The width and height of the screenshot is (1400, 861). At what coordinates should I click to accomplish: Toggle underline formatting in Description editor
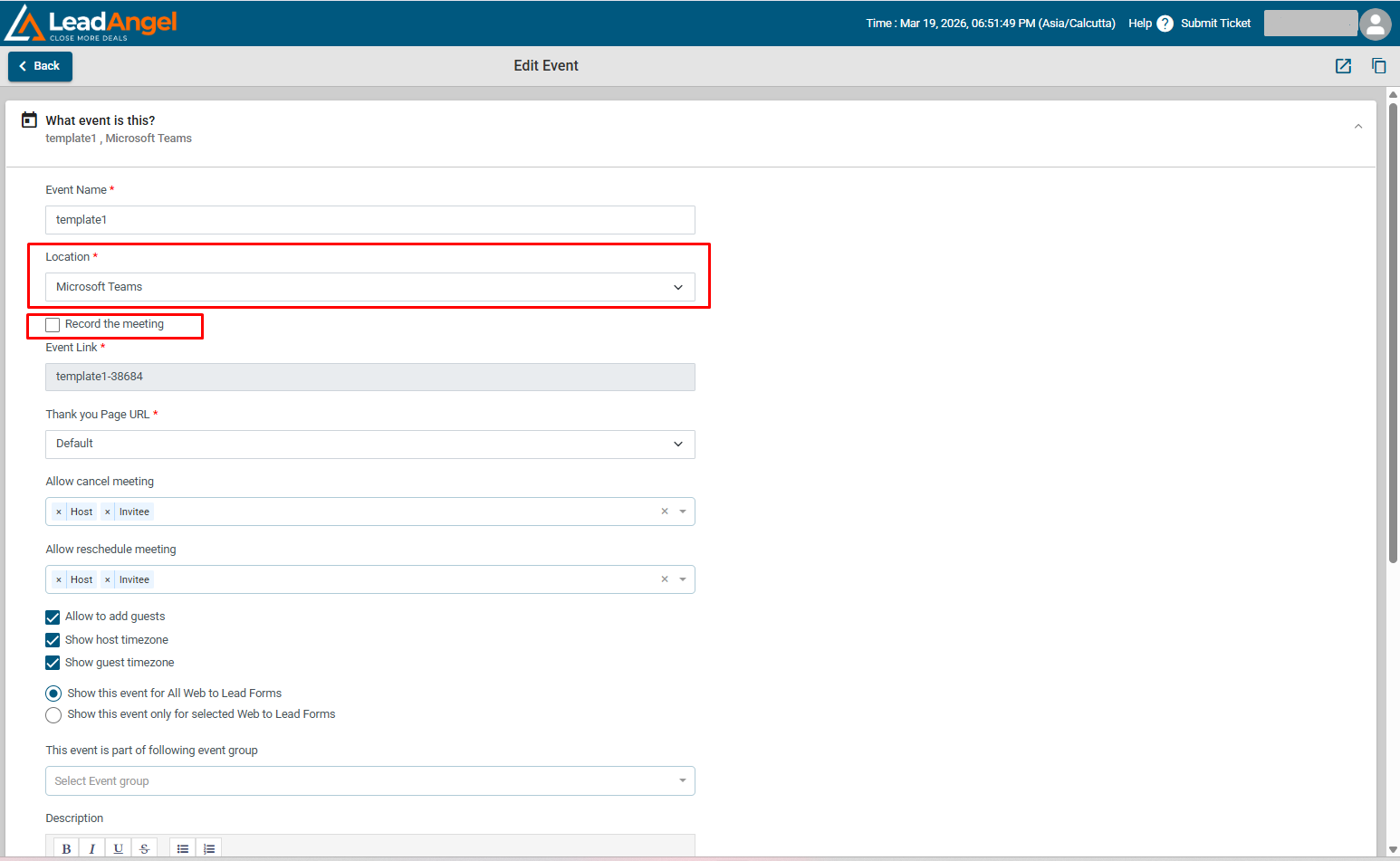[x=119, y=848]
